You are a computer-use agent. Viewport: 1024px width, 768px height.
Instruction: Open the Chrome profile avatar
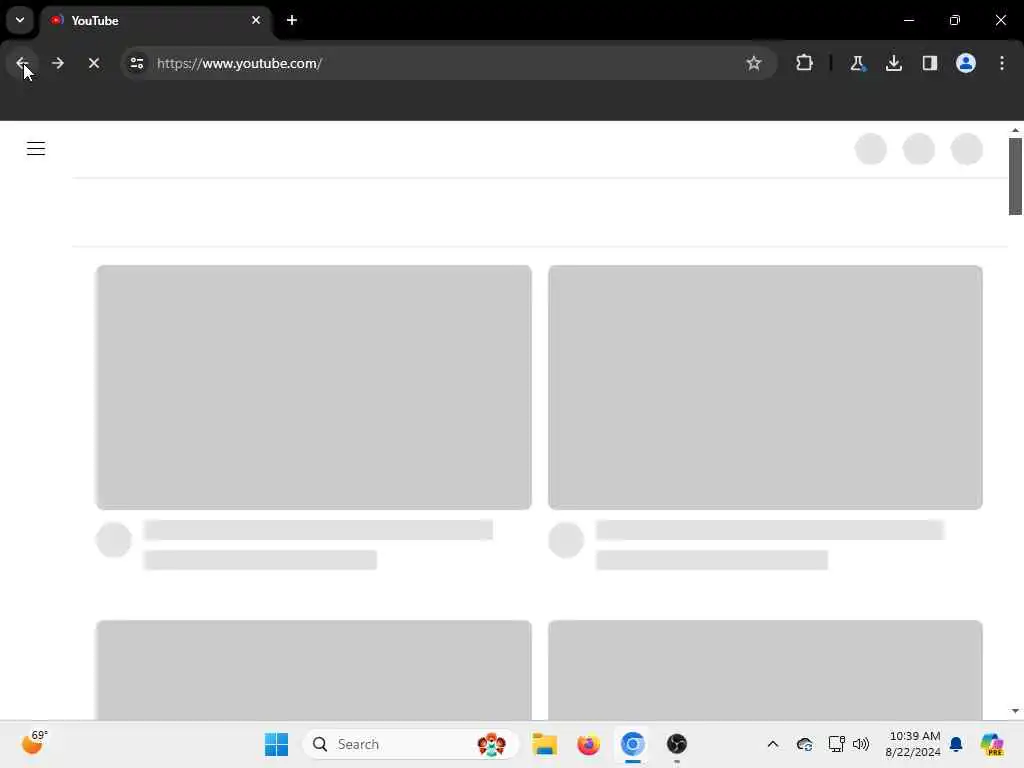coord(966,63)
